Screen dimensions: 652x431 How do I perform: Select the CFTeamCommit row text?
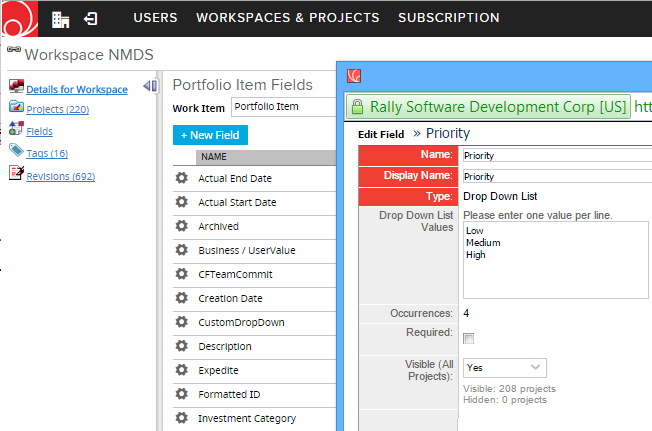pyautogui.click(x=235, y=274)
